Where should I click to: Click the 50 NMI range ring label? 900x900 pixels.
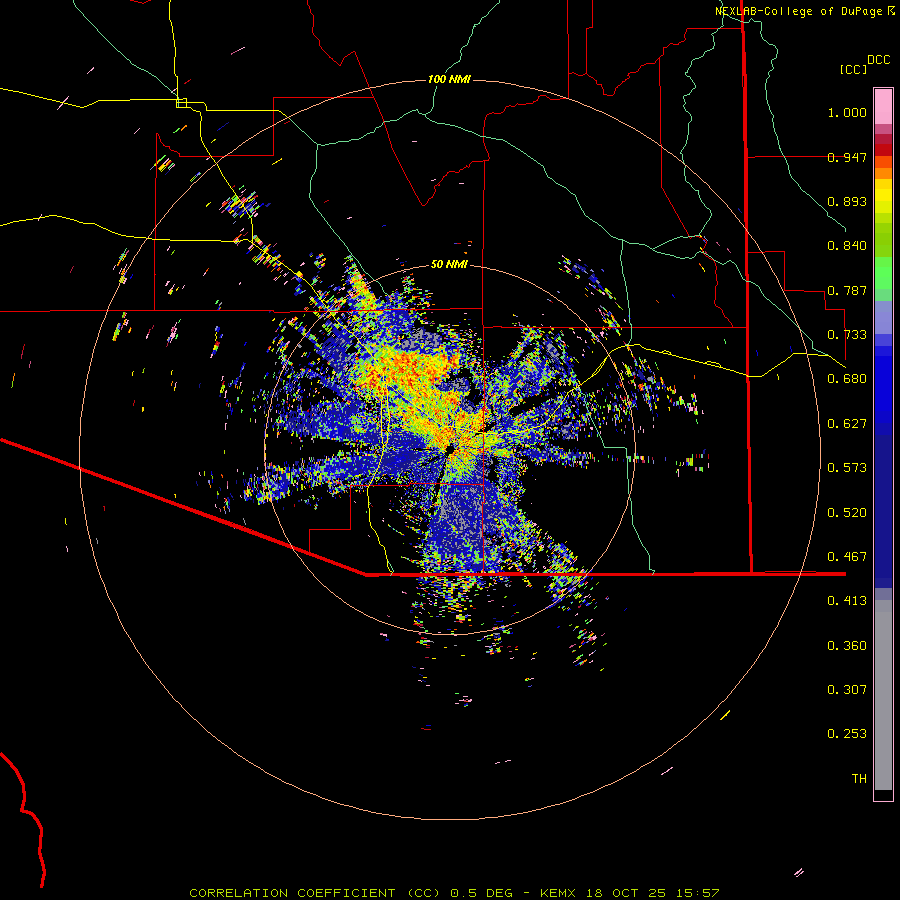coord(449,265)
